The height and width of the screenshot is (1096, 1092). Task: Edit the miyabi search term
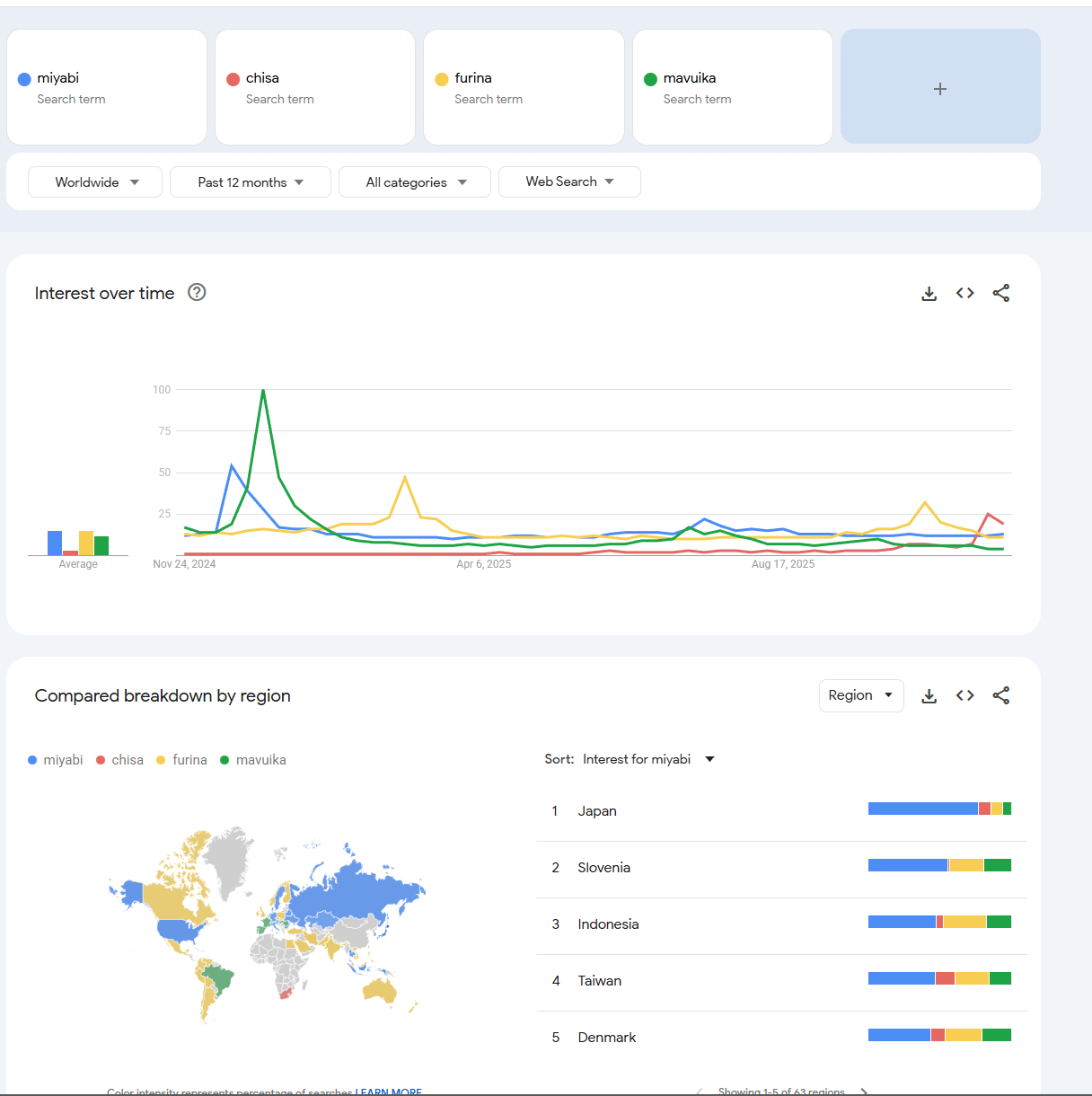tap(59, 79)
